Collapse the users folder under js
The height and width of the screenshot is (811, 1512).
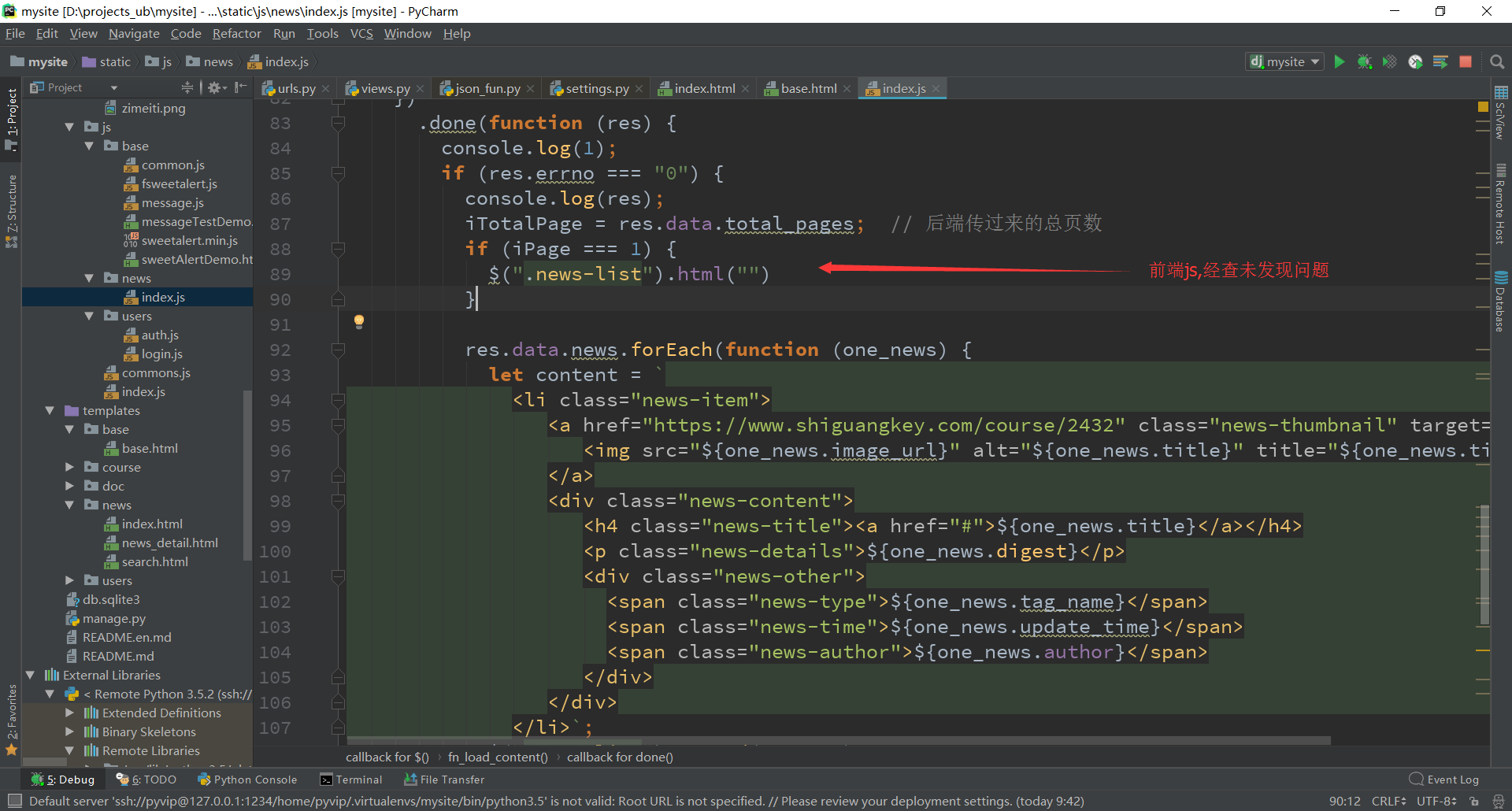click(x=89, y=316)
